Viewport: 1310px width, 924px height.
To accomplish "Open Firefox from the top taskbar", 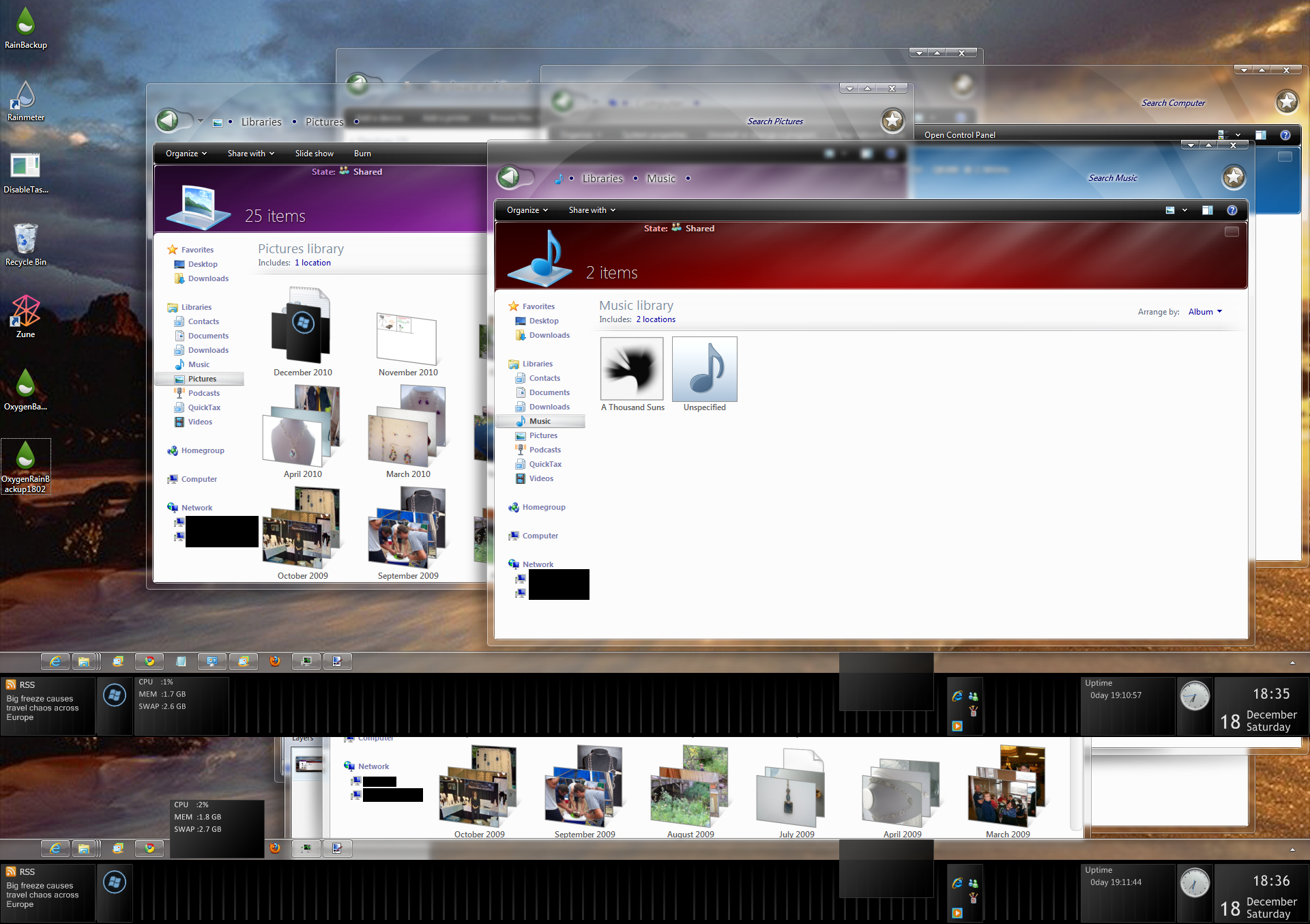I will [275, 661].
